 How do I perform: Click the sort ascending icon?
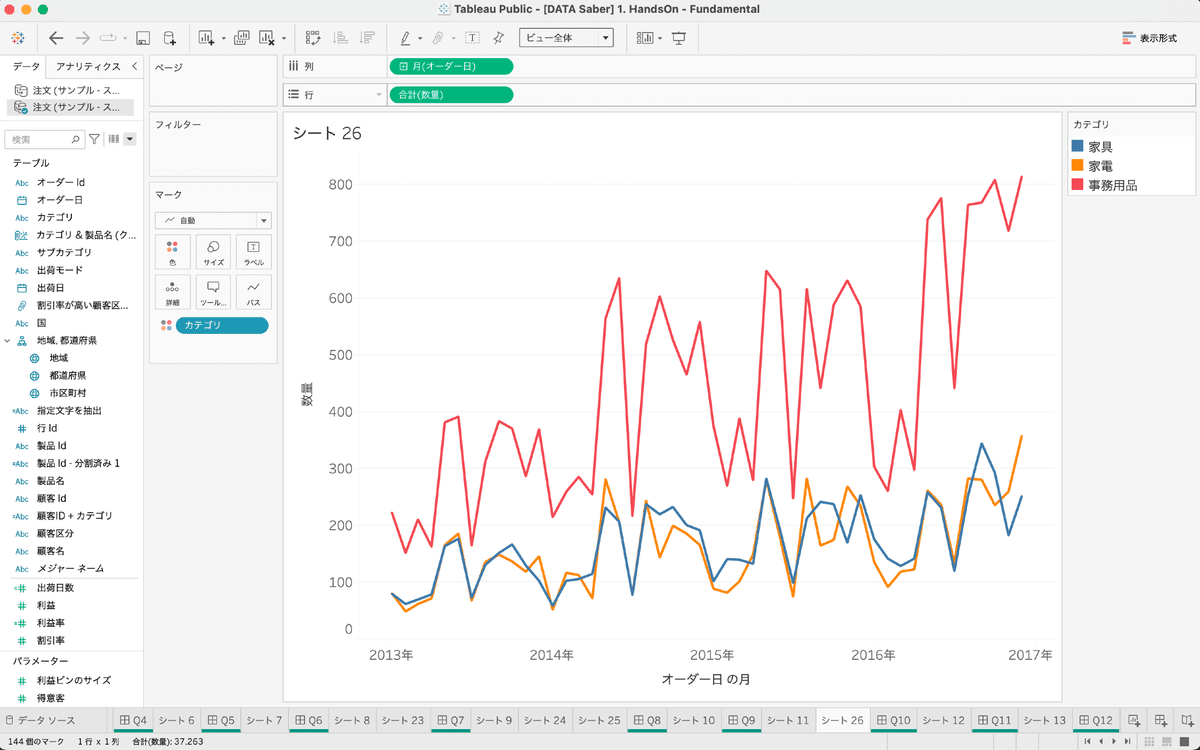(x=340, y=38)
